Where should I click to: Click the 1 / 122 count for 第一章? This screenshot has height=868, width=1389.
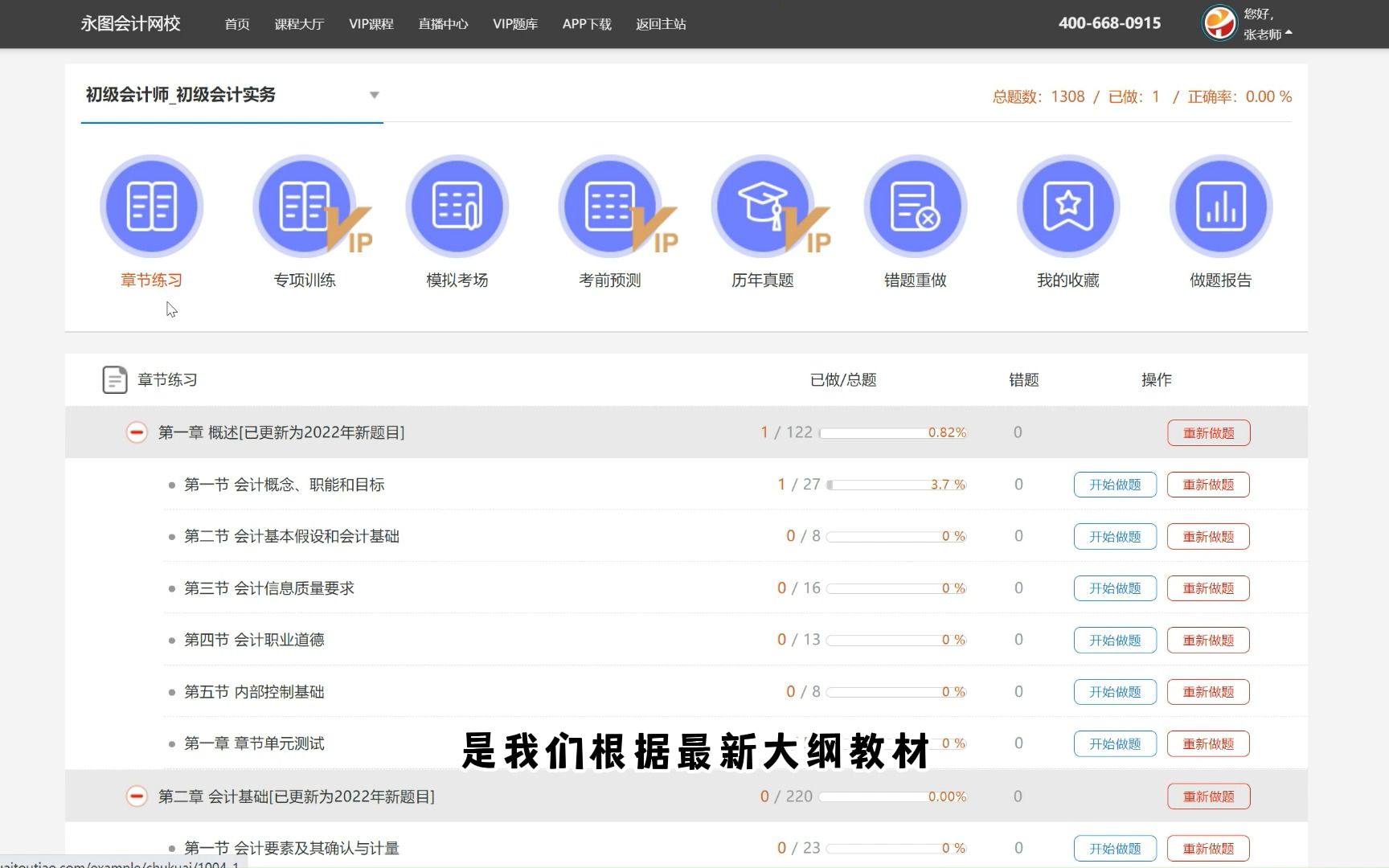[786, 432]
